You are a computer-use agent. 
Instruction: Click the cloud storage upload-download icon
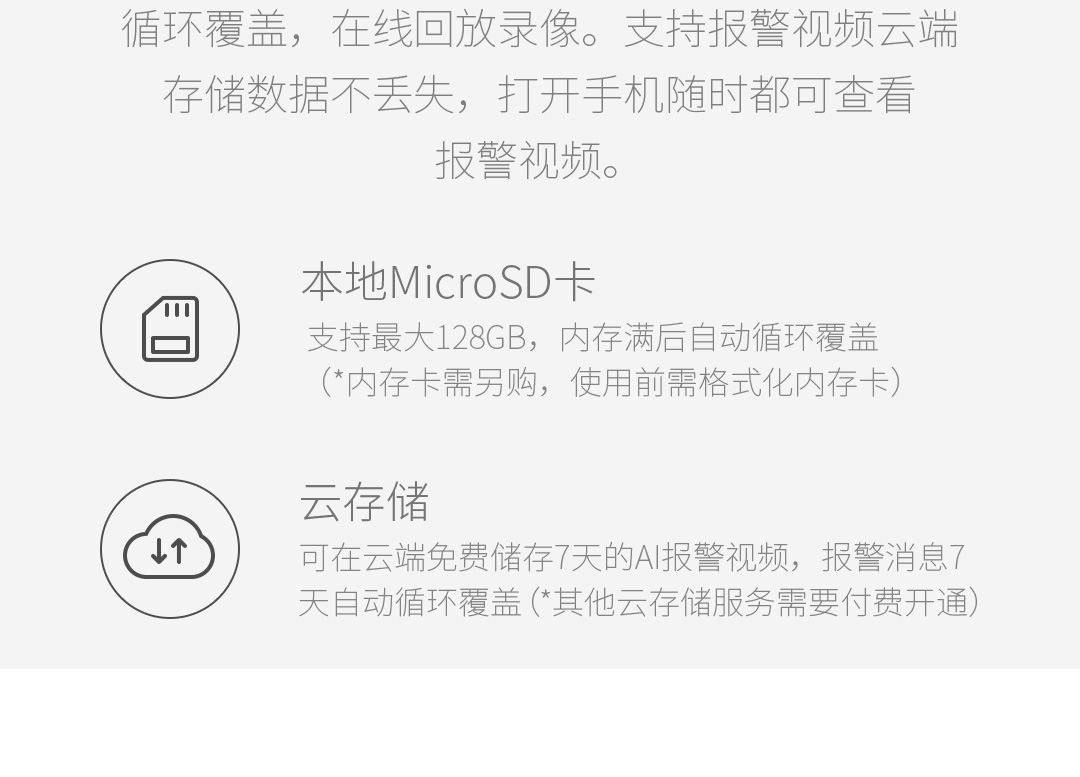coord(169,547)
